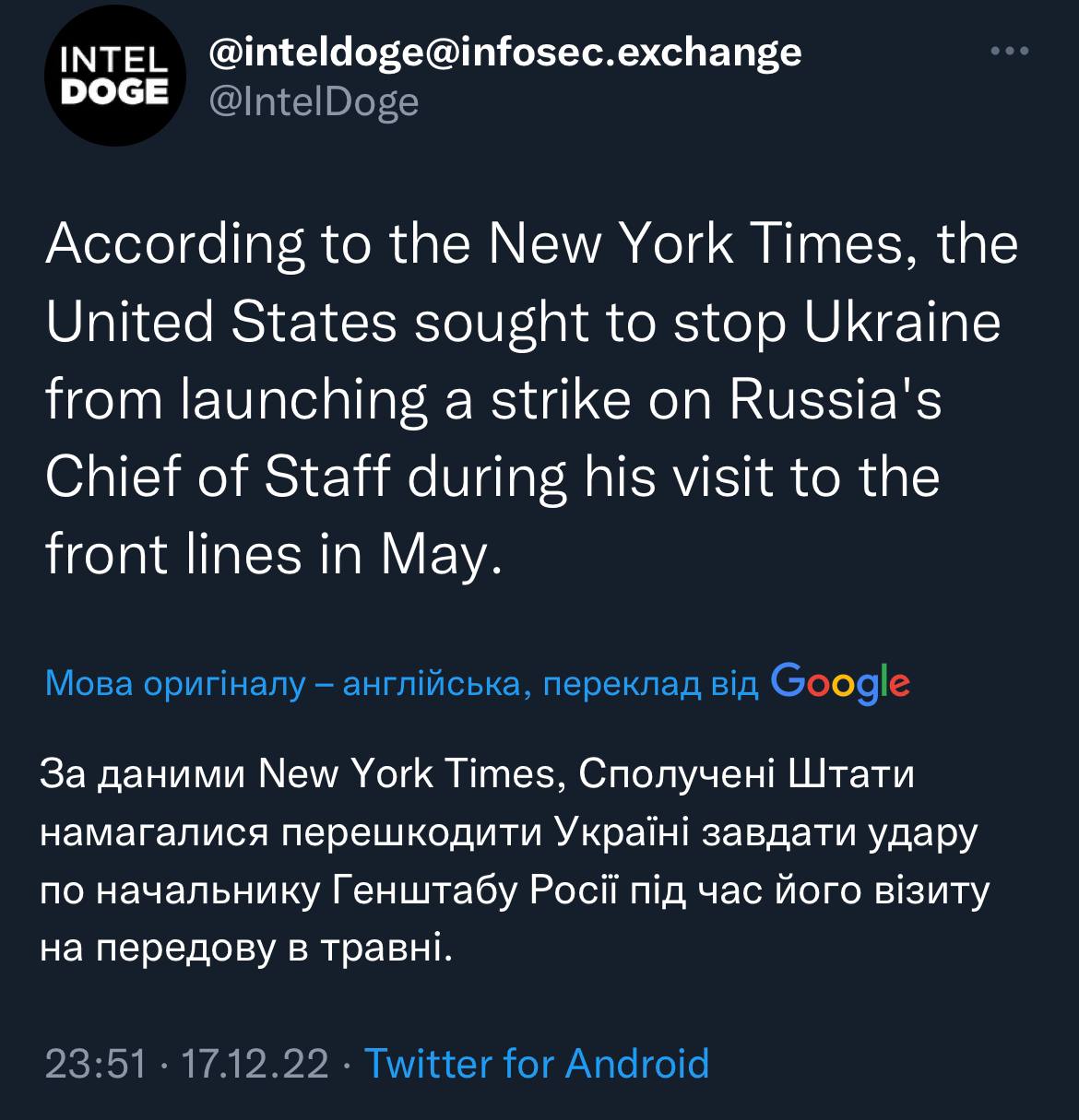1079x1120 pixels.
Task: Click the 17.12.22 post date
Action: [255, 1063]
